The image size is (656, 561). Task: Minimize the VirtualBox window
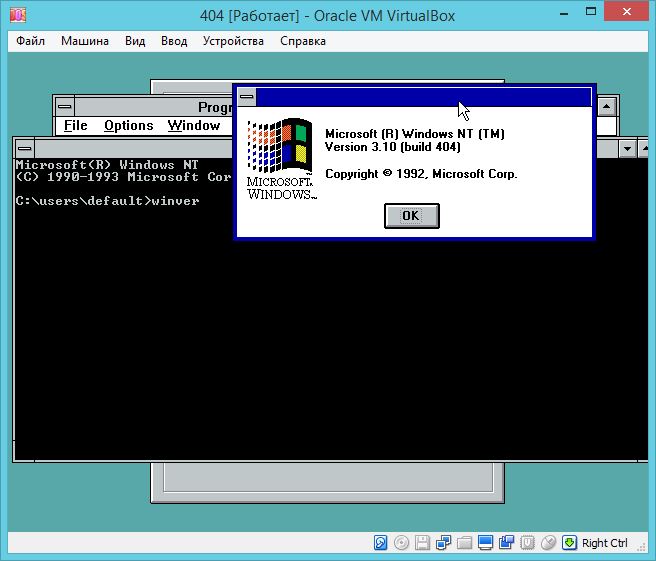pos(564,13)
